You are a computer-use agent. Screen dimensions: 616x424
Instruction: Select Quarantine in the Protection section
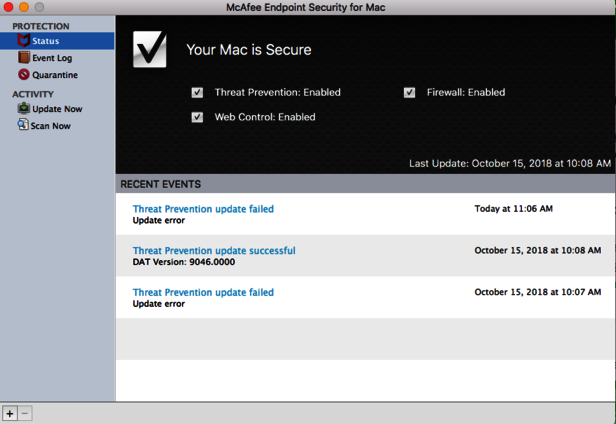click(x=54, y=75)
